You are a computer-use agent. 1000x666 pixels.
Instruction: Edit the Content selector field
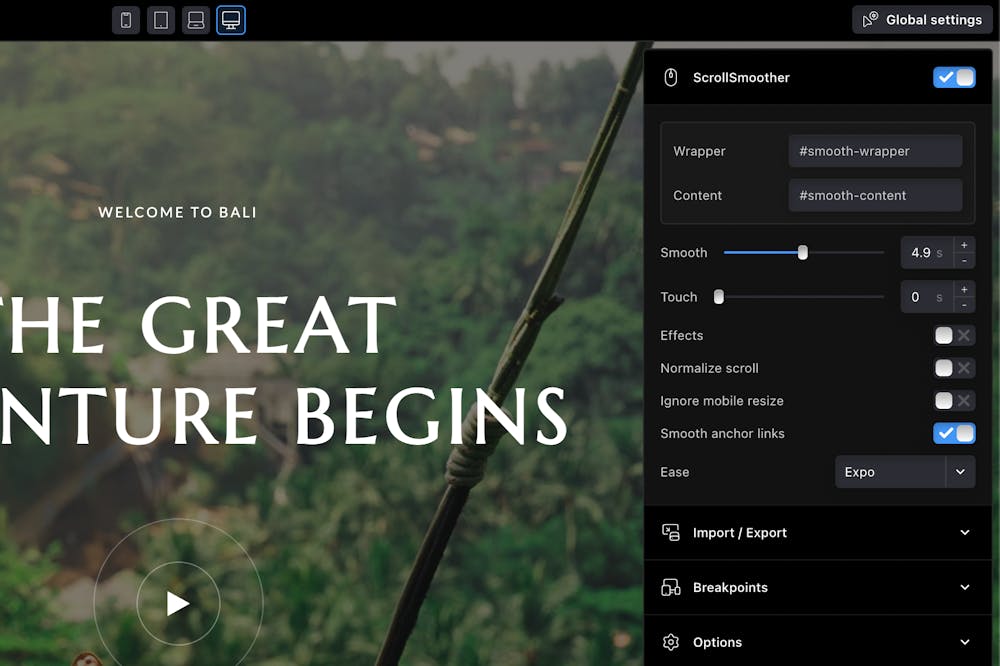875,195
